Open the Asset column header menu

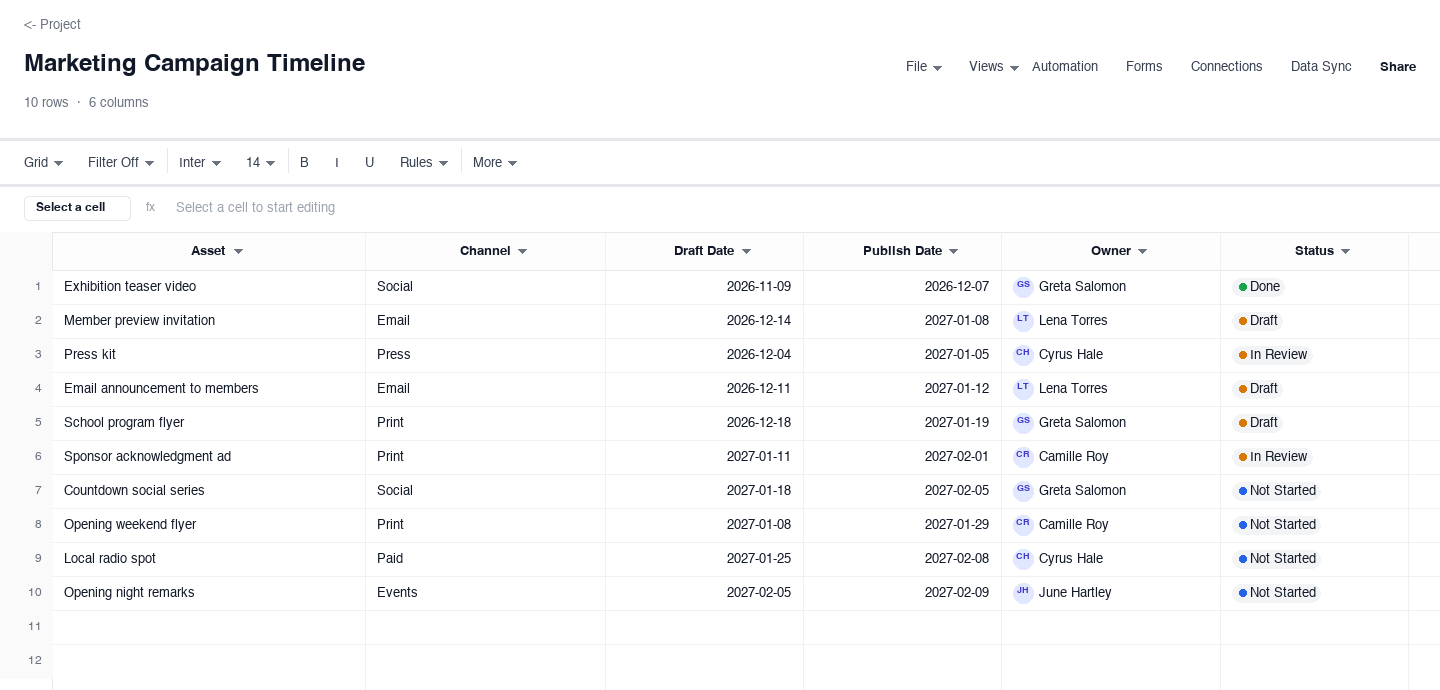[238, 251]
